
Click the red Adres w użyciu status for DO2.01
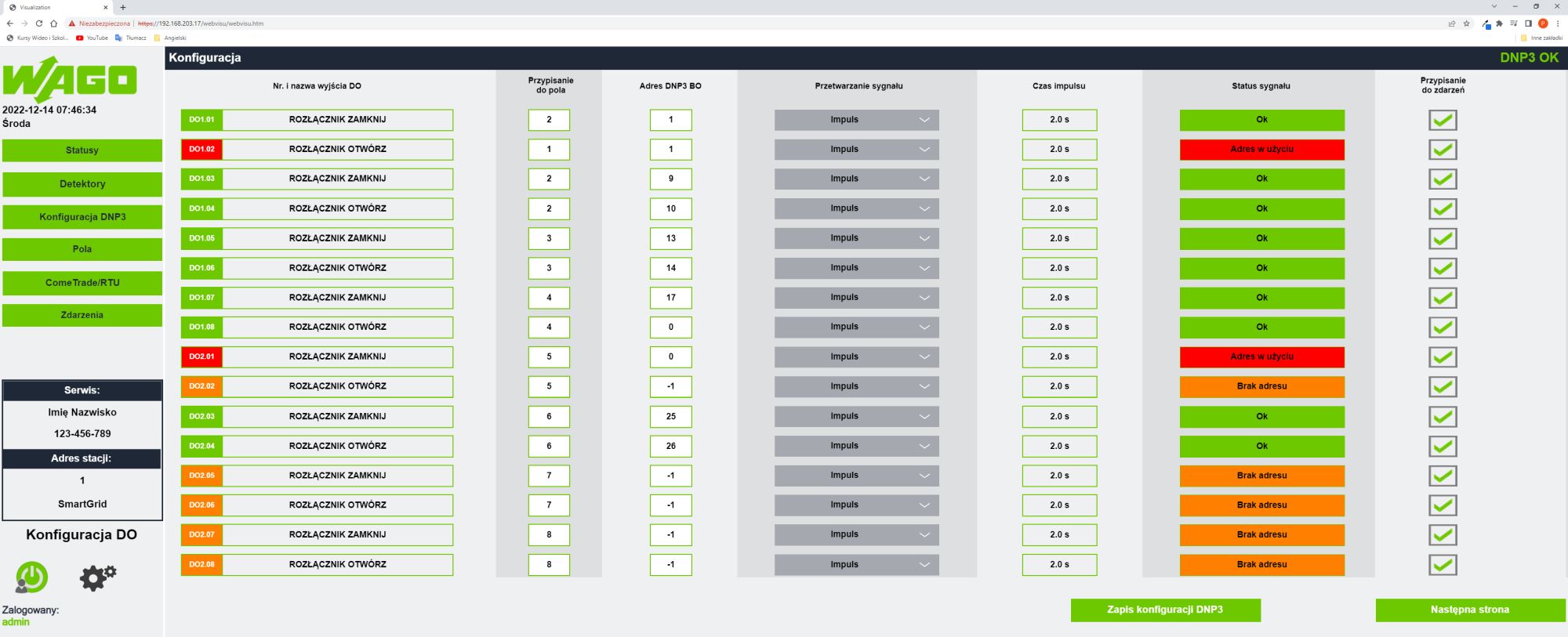point(1261,357)
